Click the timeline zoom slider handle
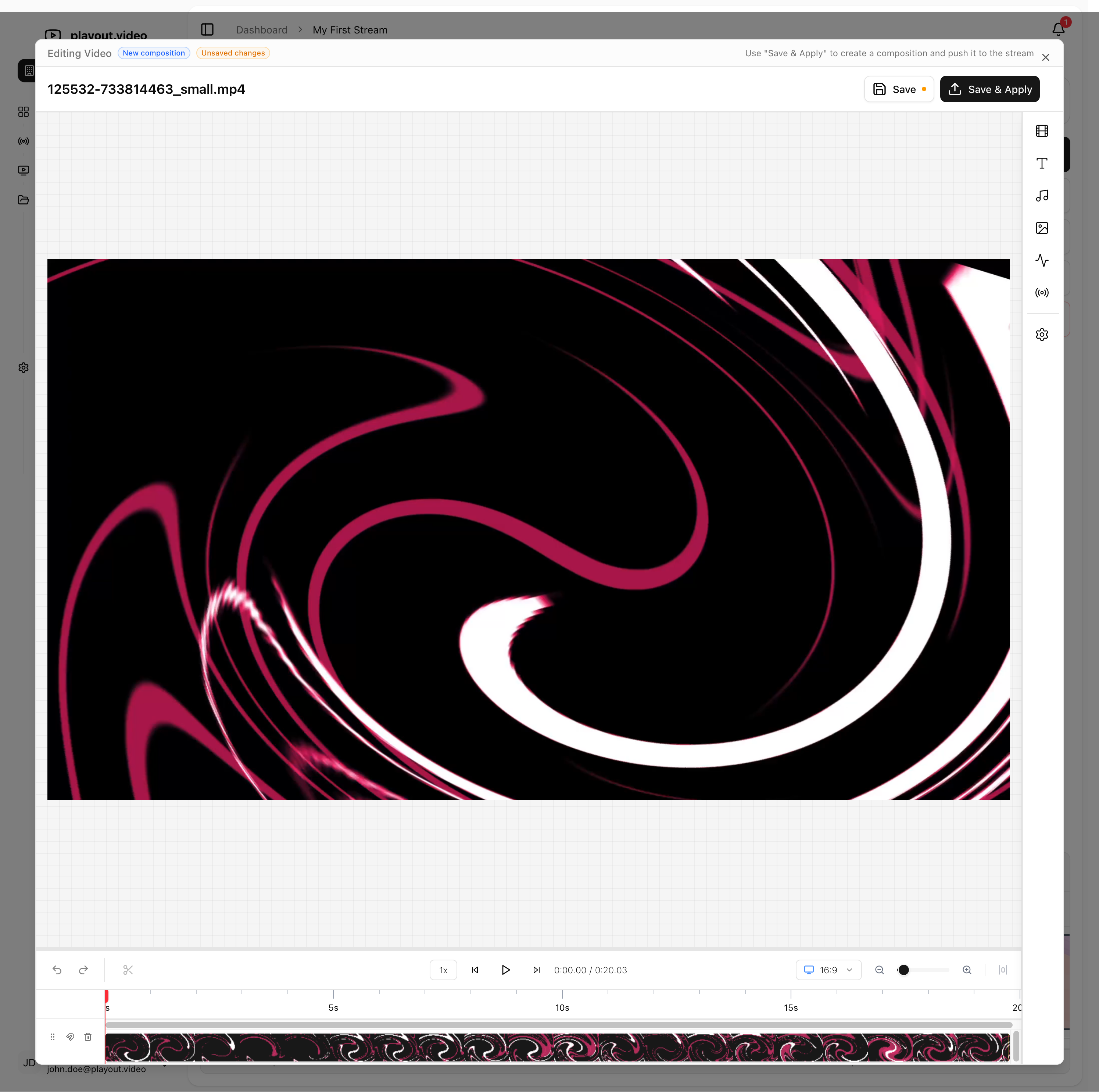Viewport: 1099px width, 1092px height. point(903,970)
